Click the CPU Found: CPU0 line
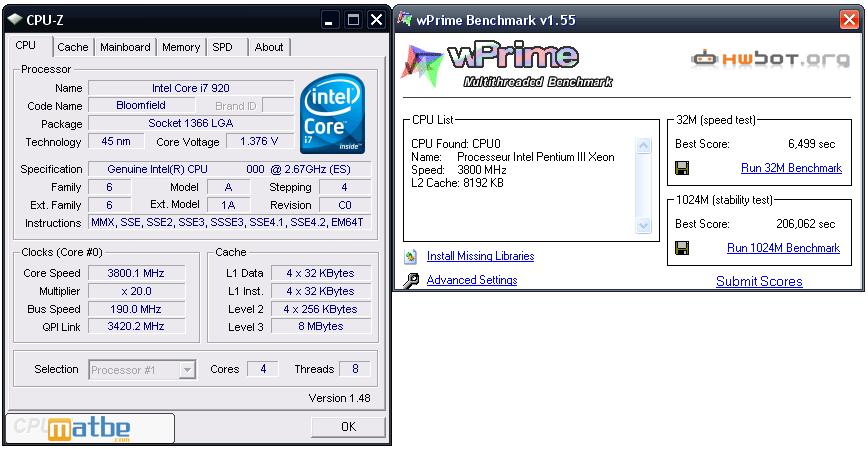The width and height of the screenshot is (868, 449). pyautogui.click(x=456, y=144)
